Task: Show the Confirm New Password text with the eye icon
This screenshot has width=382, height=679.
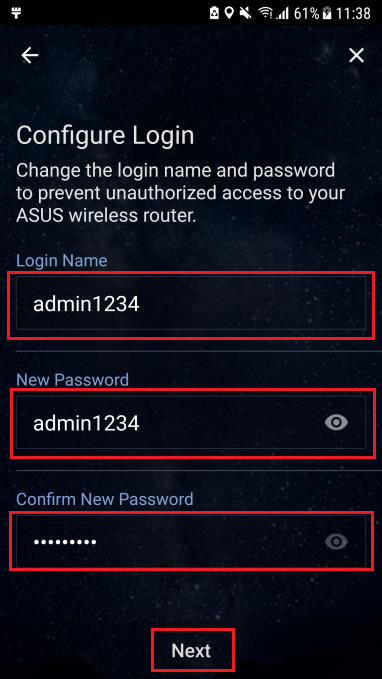Action: (x=336, y=541)
